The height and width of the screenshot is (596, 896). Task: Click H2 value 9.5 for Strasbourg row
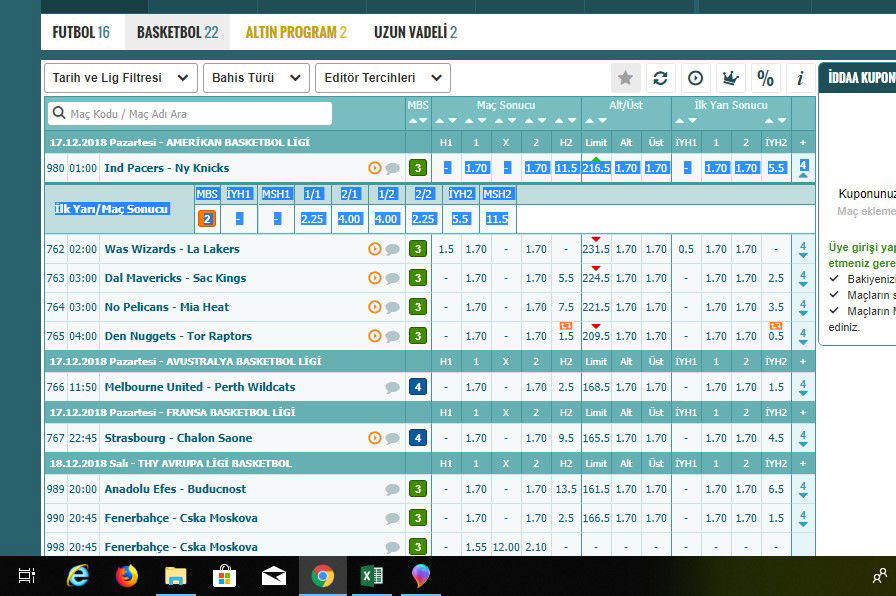point(566,438)
